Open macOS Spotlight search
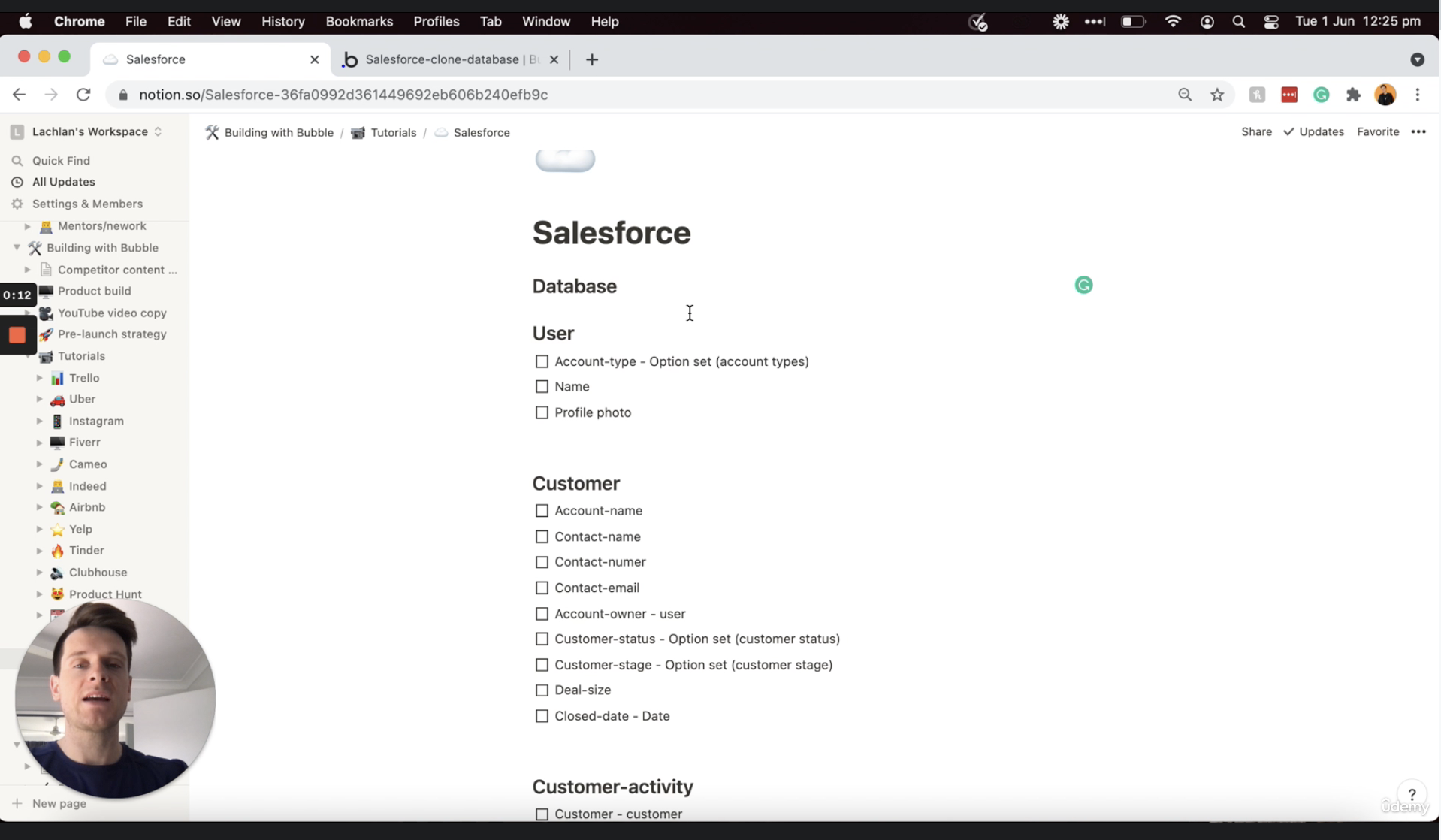 click(1239, 22)
